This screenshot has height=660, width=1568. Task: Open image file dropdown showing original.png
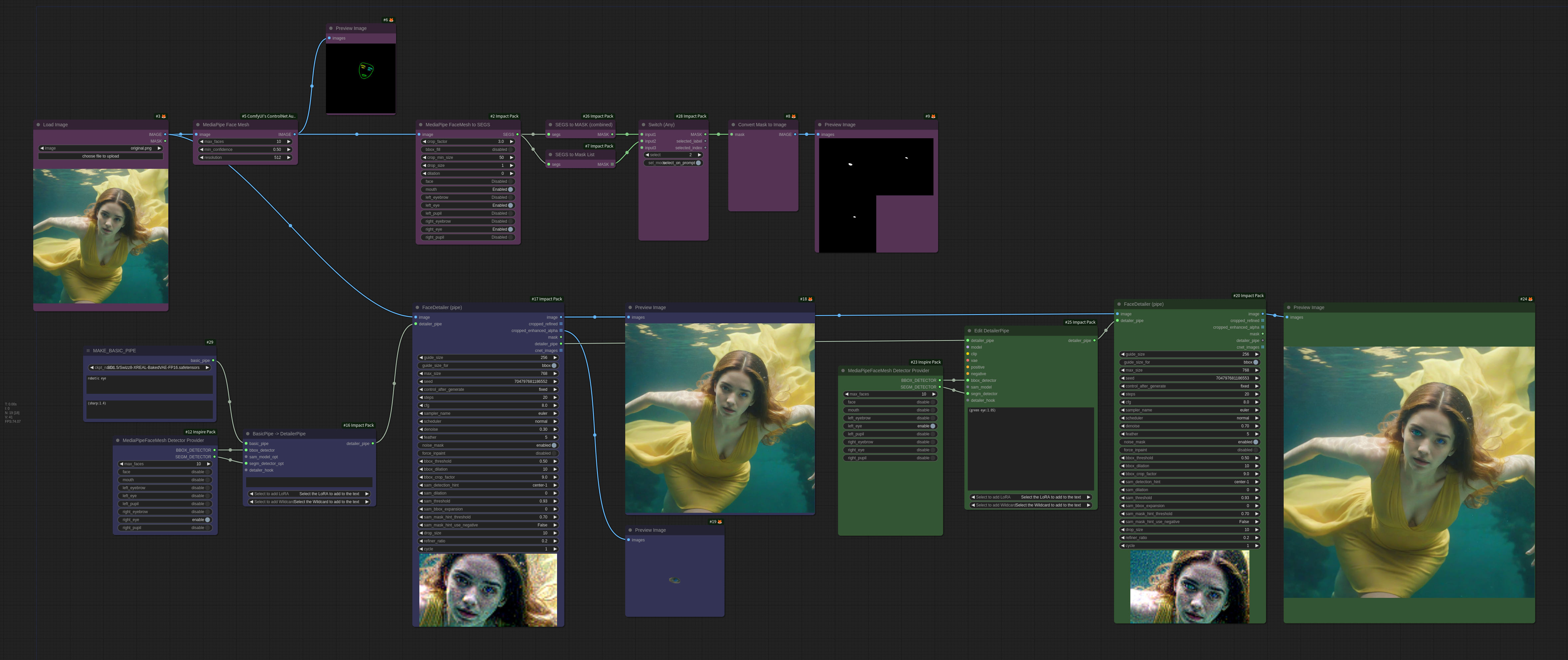pyautogui.click(x=100, y=149)
